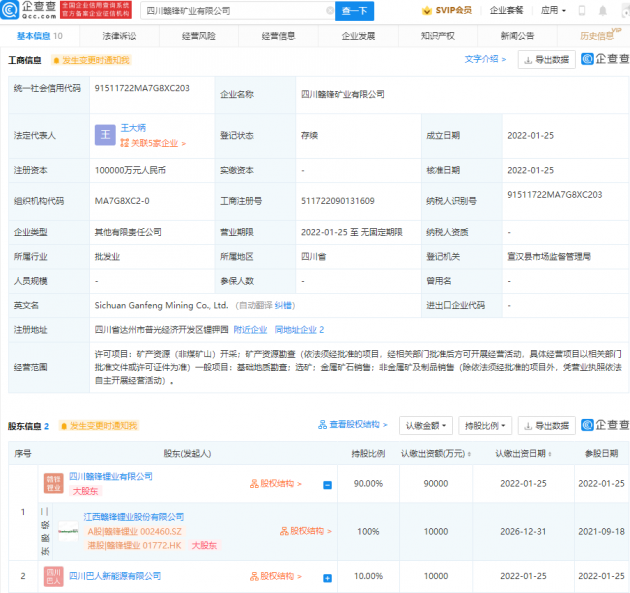Click the 江西赣锋锂业 company logo thumbnail

pos(68,531)
